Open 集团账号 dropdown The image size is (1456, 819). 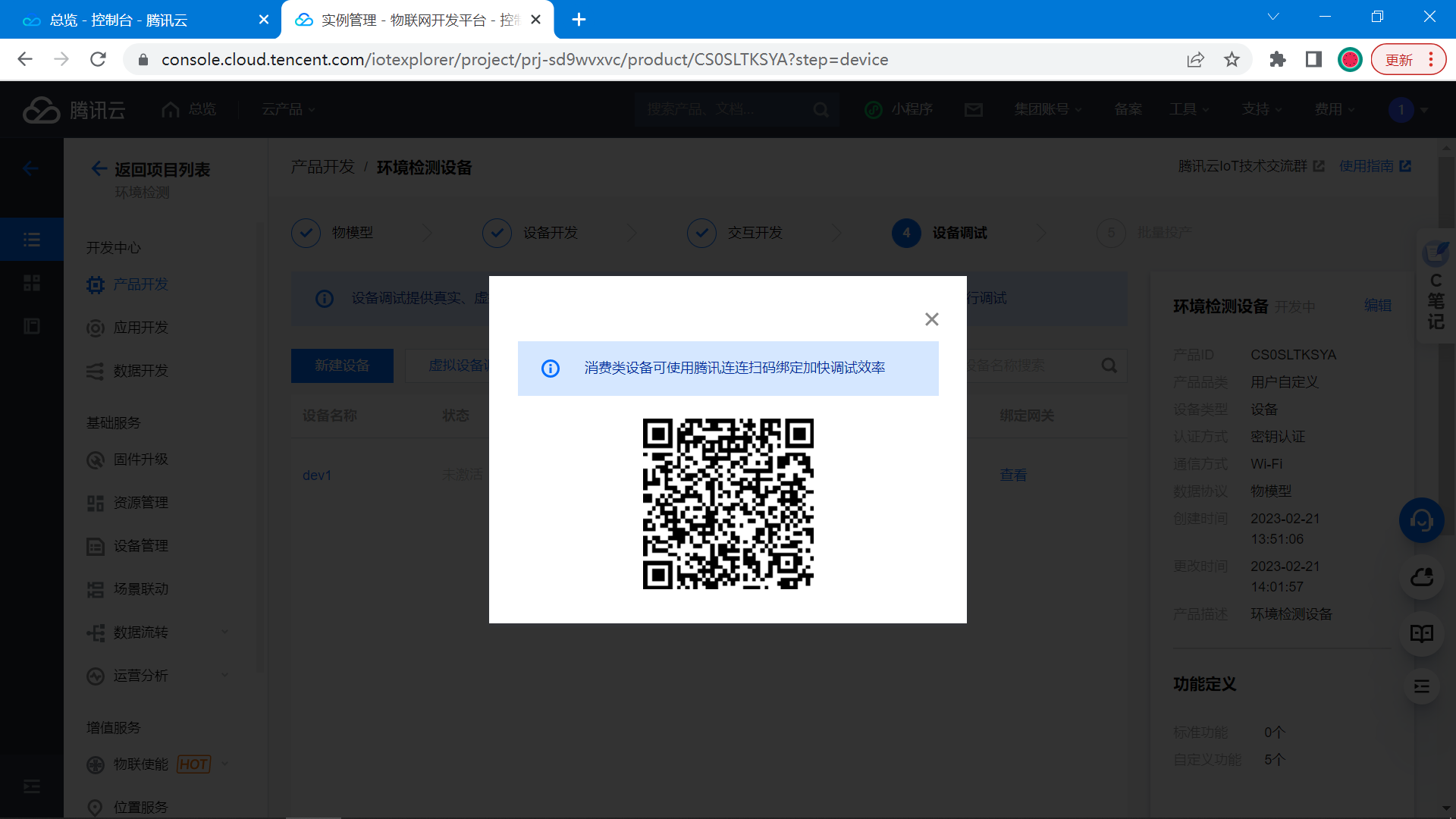click(1048, 110)
